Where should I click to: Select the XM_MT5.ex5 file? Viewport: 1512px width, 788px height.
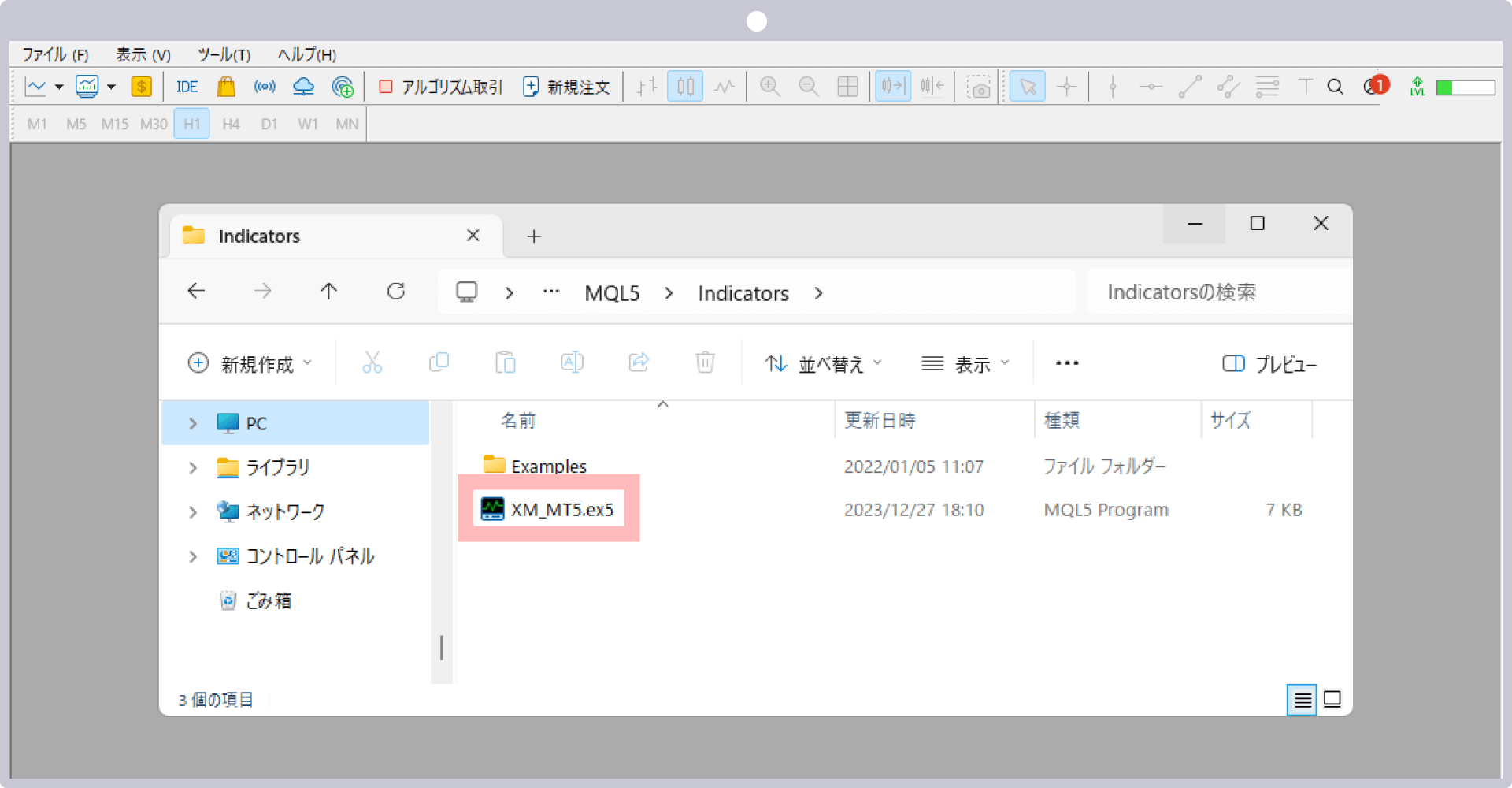coord(548,509)
